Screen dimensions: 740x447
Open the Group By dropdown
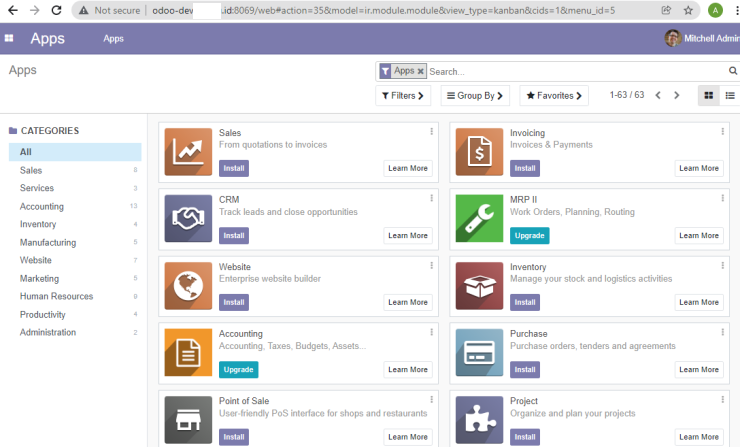[x=475, y=95]
